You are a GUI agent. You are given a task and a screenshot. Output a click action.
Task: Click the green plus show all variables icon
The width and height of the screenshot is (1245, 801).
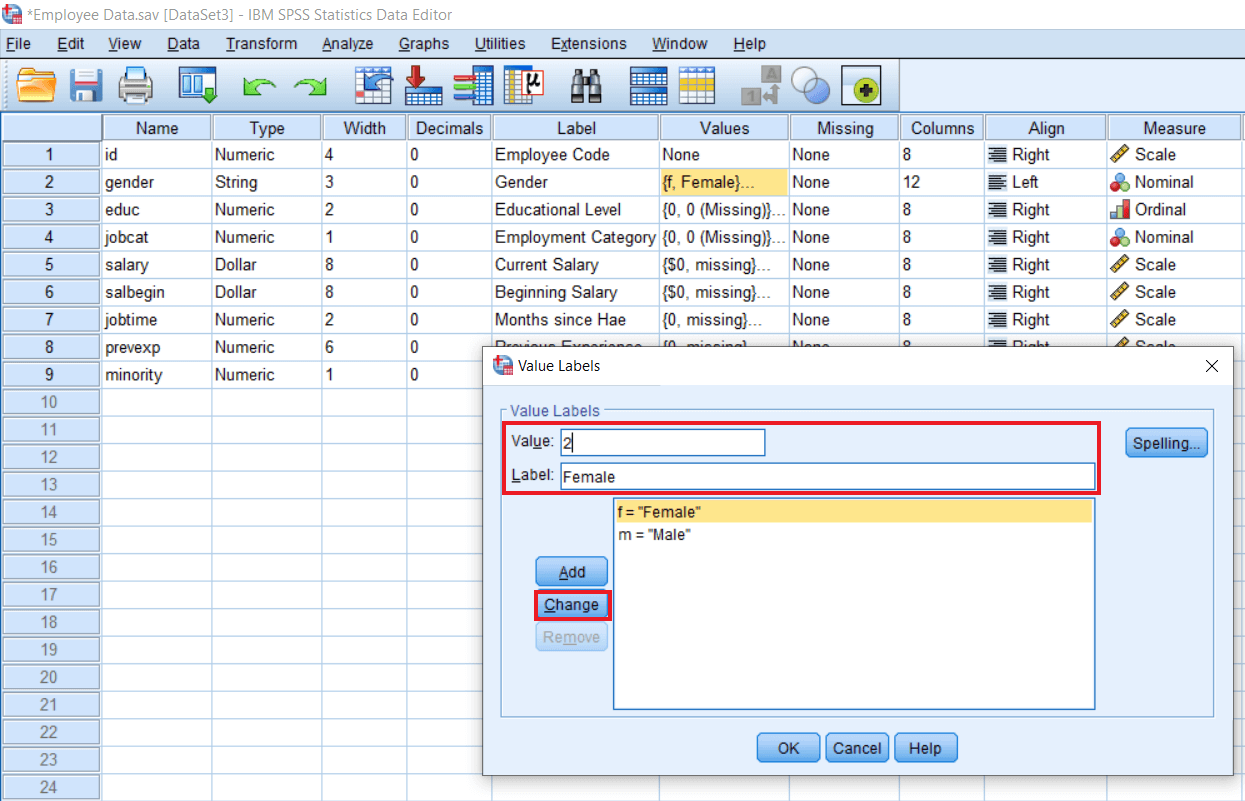pyautogui.click(x=861, y=88)
